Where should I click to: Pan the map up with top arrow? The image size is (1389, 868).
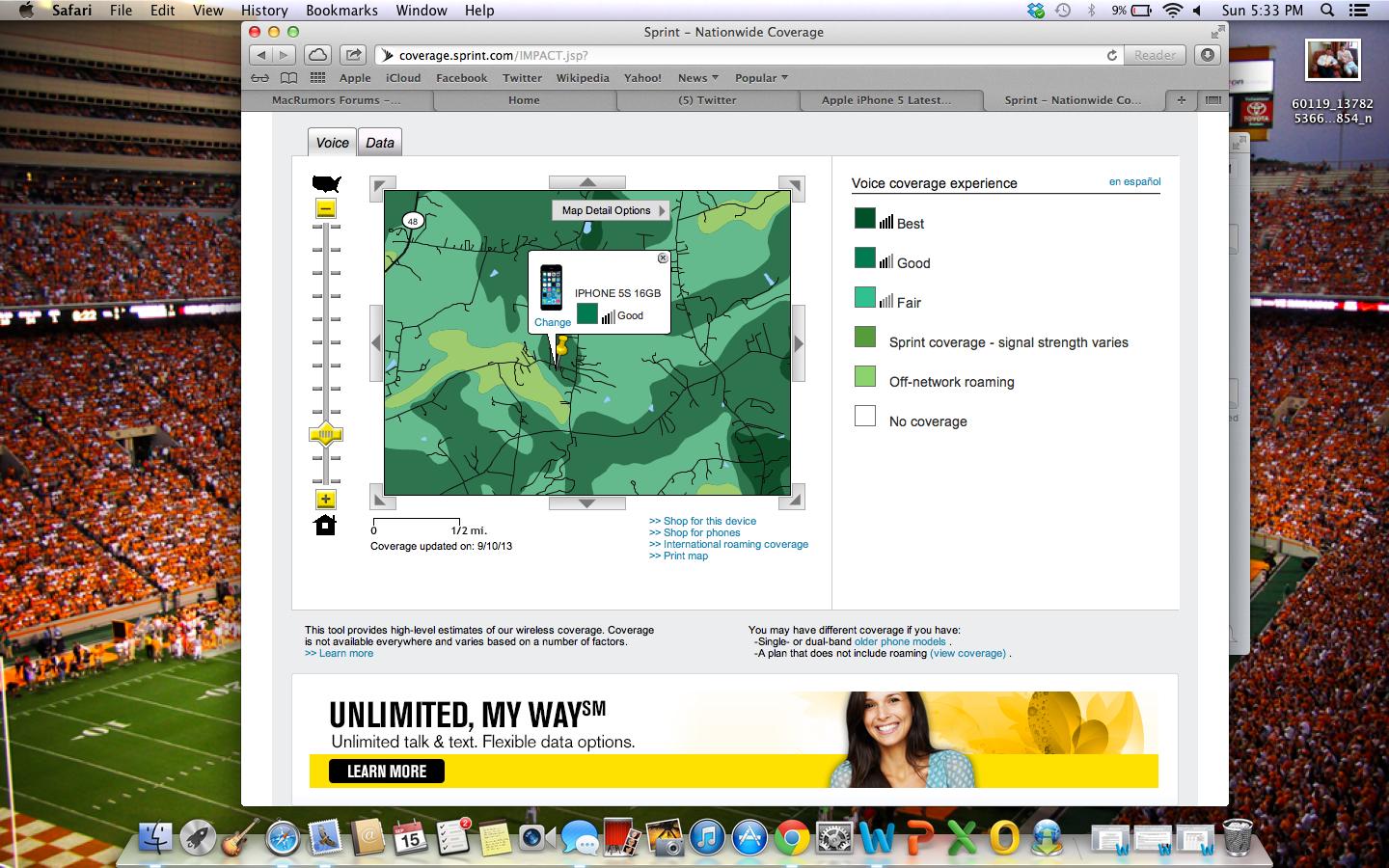click(587, 182)
